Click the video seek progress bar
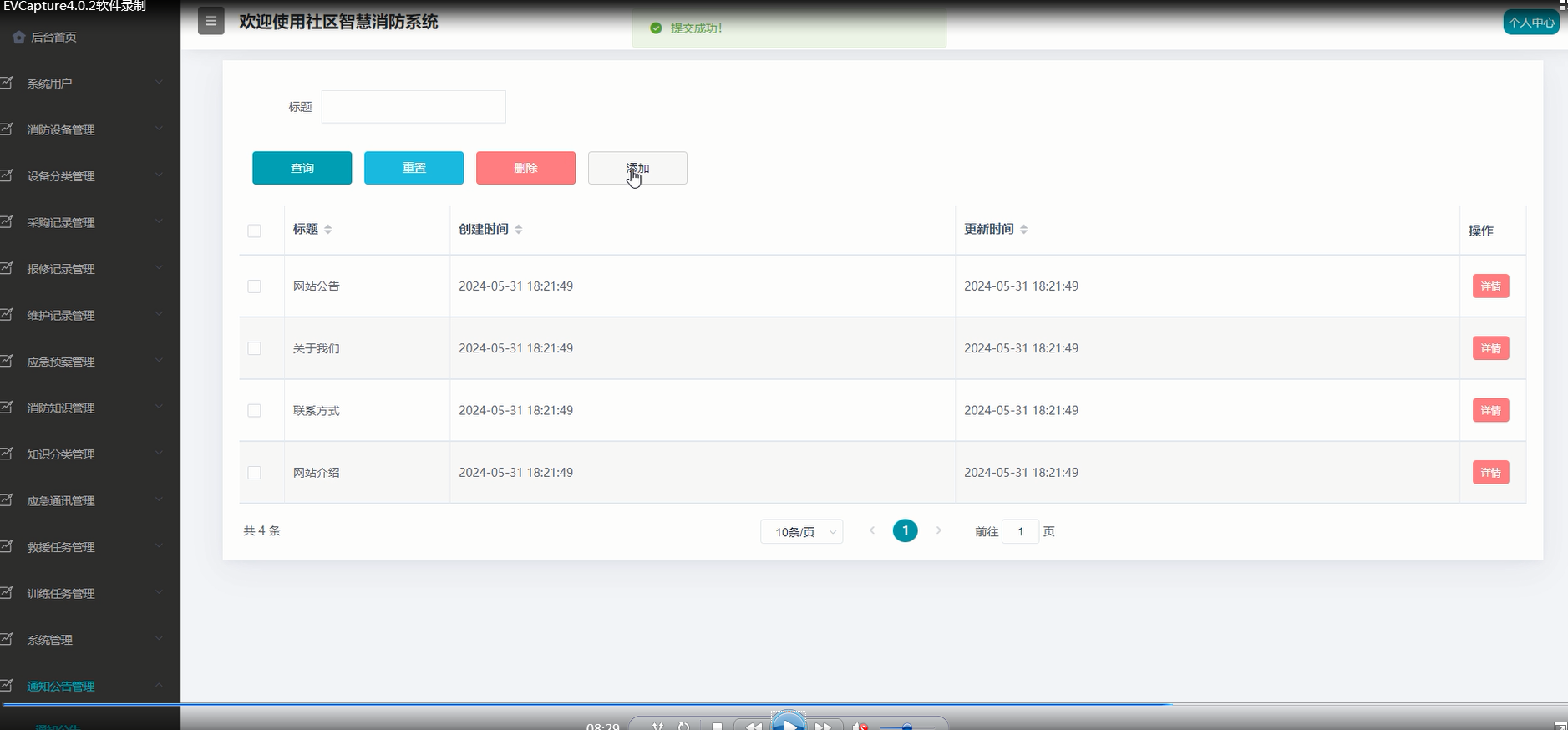The height and width of the screenshot is (730, 1568). (x=784, y=704)
